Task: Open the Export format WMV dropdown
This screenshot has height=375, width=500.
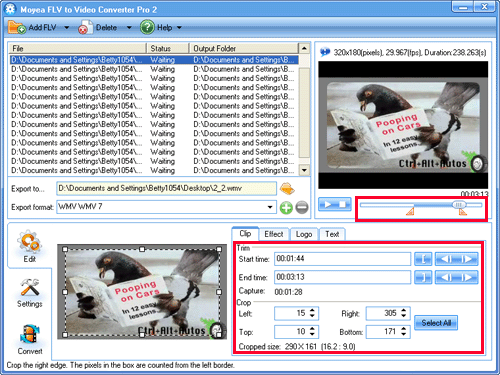Action: pyautogui.click(x=270, y=207)
